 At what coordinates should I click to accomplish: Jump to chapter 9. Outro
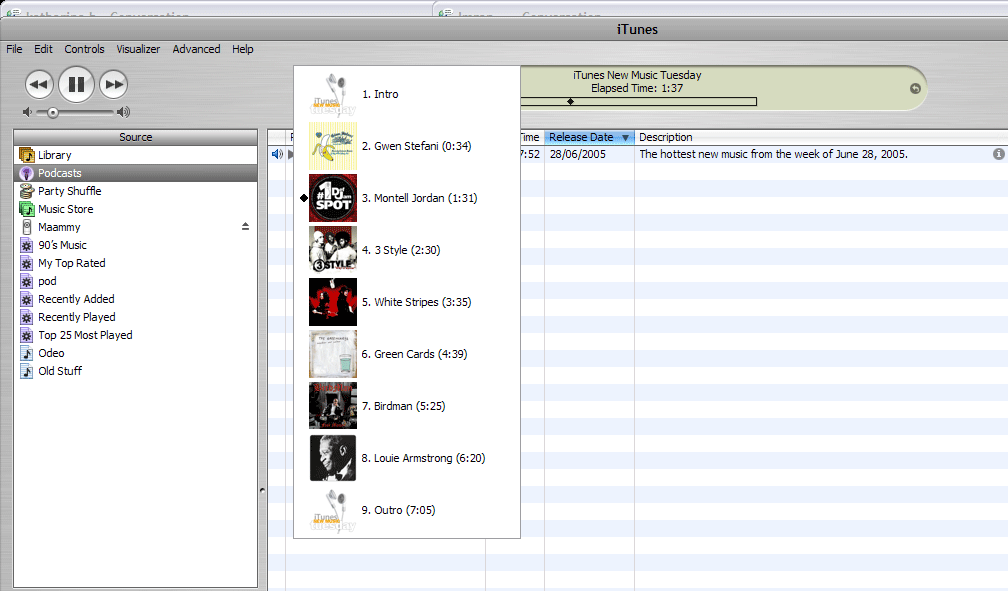coord(407,511)
